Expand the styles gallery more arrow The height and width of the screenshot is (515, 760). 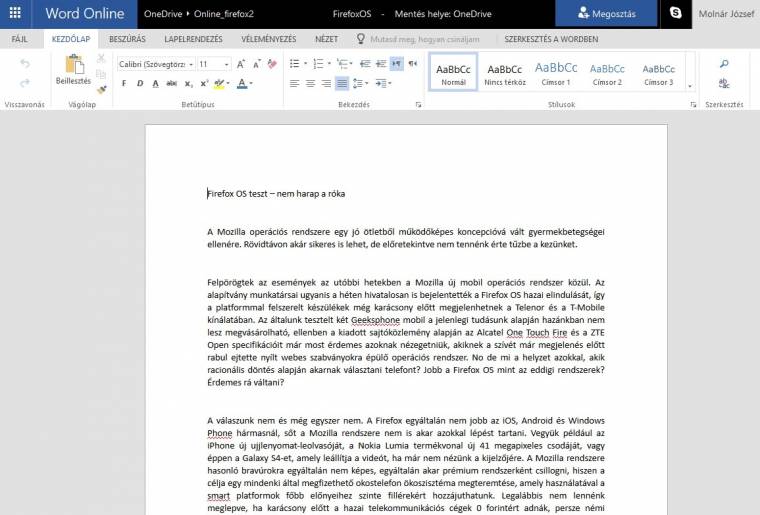pos(690,86)
